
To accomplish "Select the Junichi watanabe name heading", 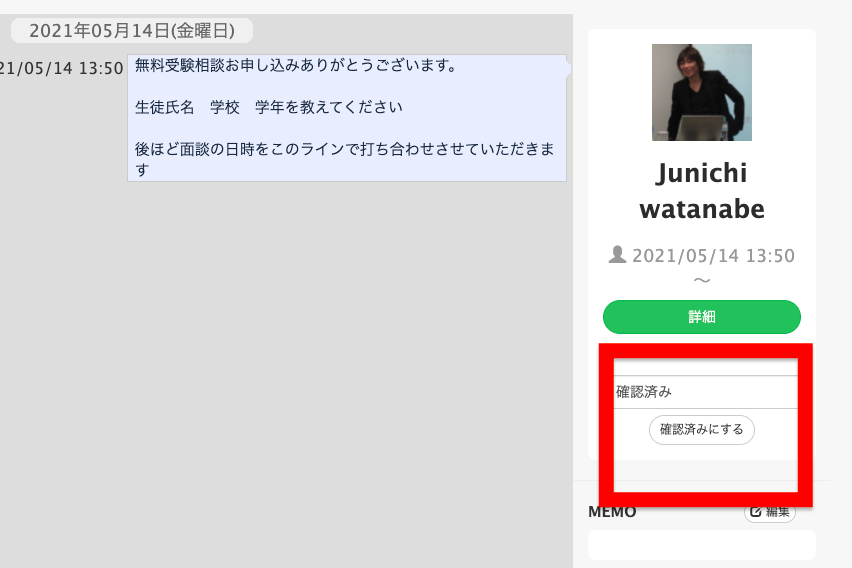I will (x=701, y=191).
